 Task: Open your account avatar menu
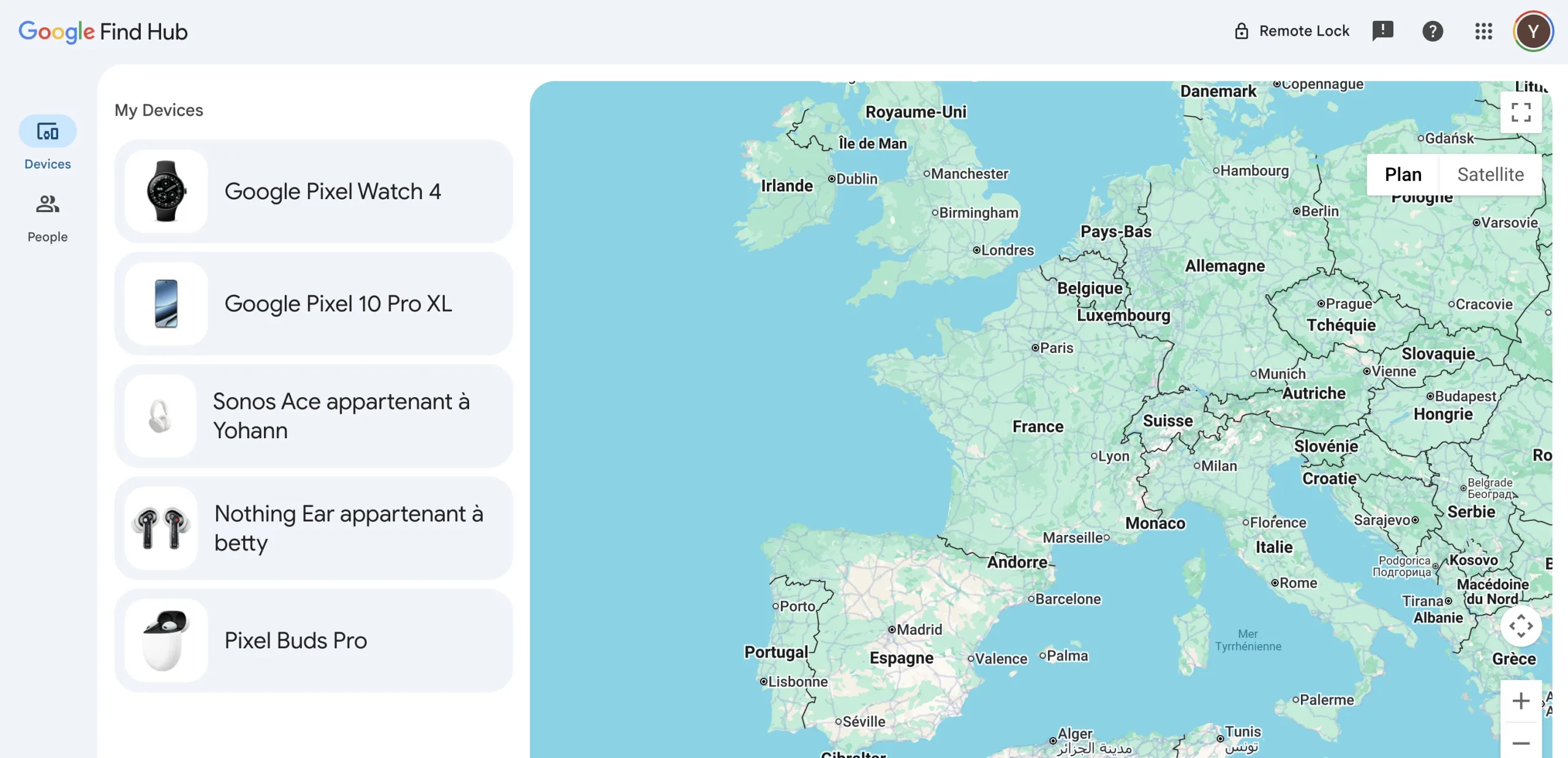1533,31
